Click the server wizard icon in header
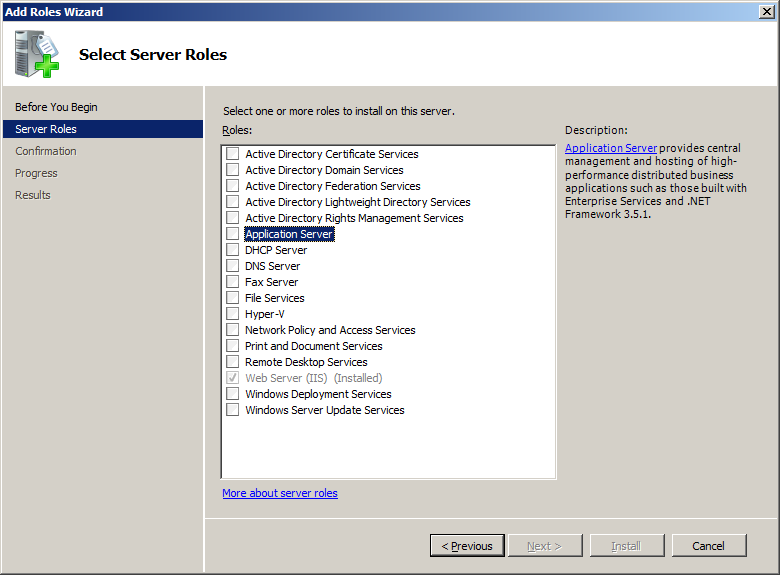Image resolution: width=780 pixels, height=575 pixels. click(37, 55)
